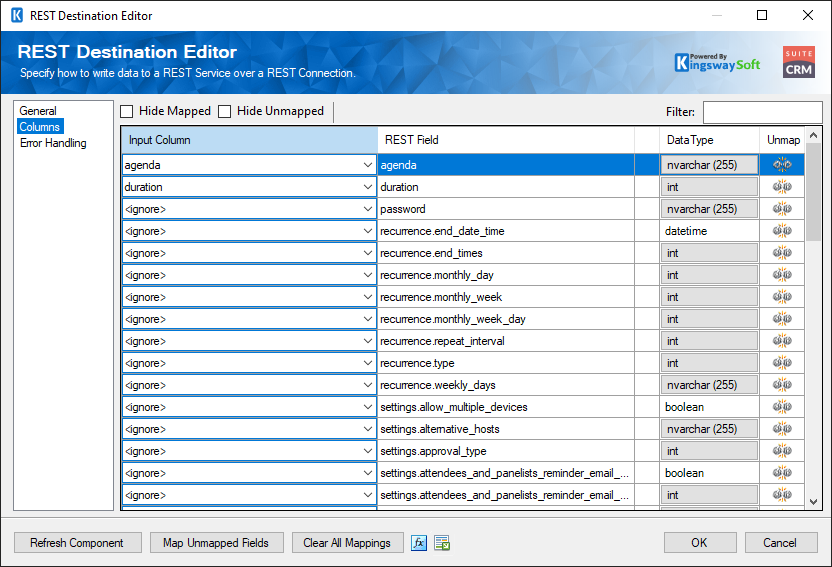
Task: Open input column dropdown for password
Action: [x=367, y=209]
